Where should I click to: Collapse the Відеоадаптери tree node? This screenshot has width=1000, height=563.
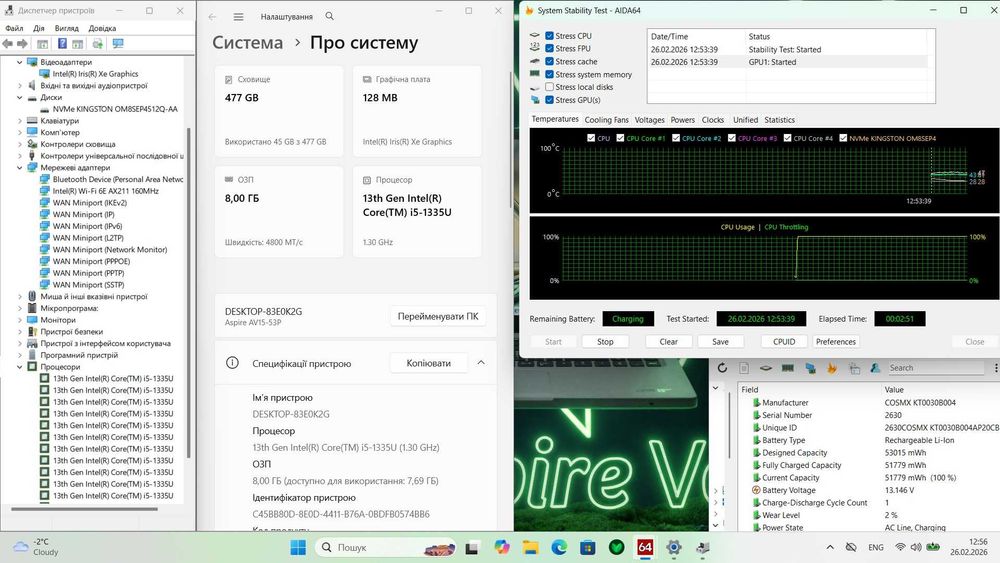19,62
